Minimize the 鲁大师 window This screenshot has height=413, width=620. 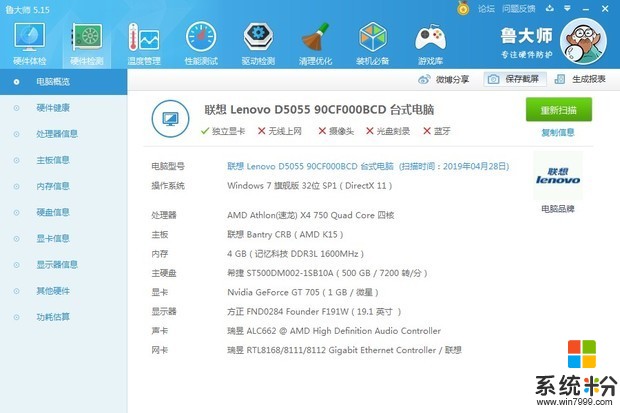[x=586, y=9]
